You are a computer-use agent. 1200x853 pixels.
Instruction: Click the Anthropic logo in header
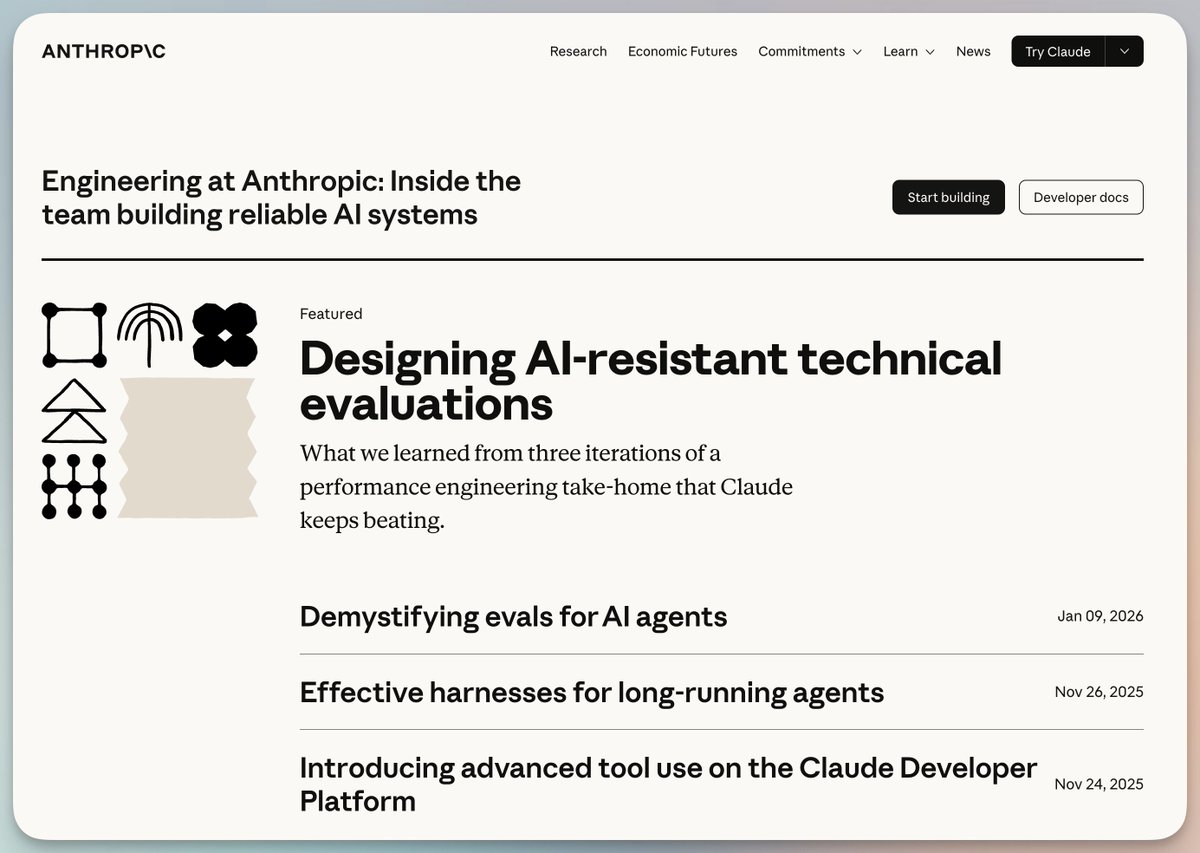tap(104, 51)
